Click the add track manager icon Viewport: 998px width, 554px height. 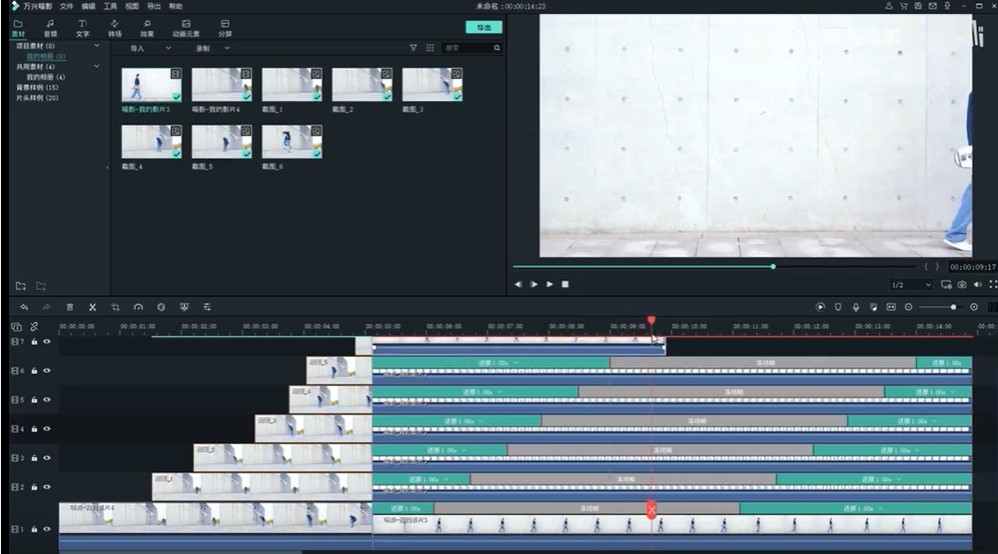click(17, 327)
